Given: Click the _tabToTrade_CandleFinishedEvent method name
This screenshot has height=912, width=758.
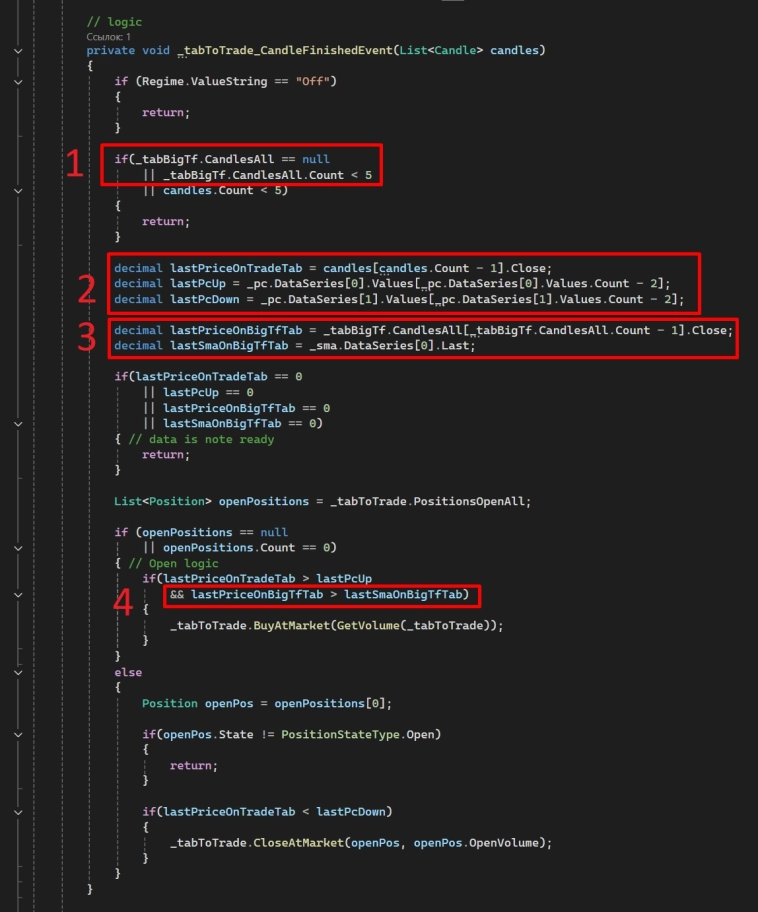Looking at the screenshot, I should (x=285, y=51).
